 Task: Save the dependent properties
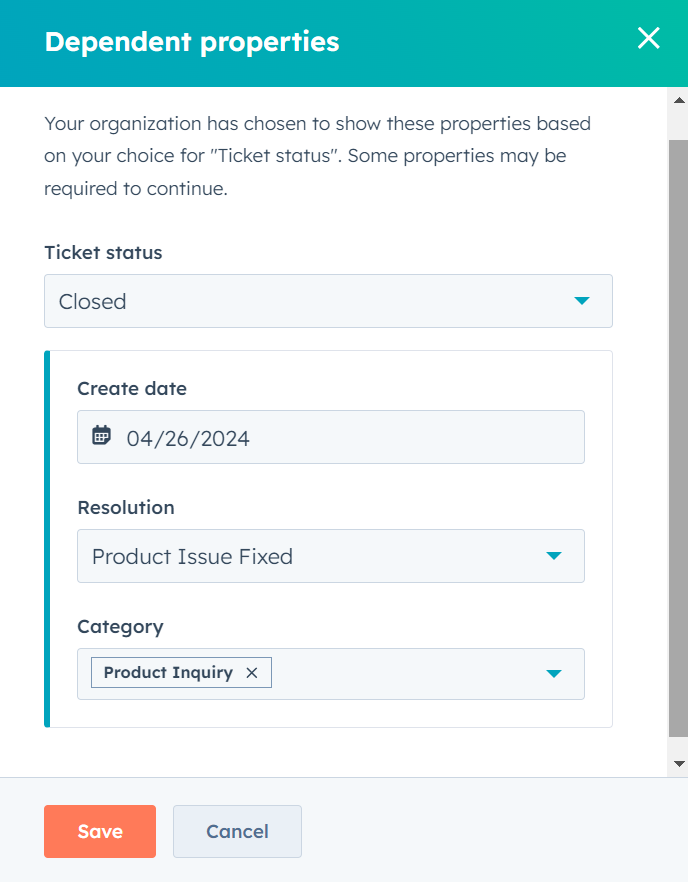click(x=100, y=831)
